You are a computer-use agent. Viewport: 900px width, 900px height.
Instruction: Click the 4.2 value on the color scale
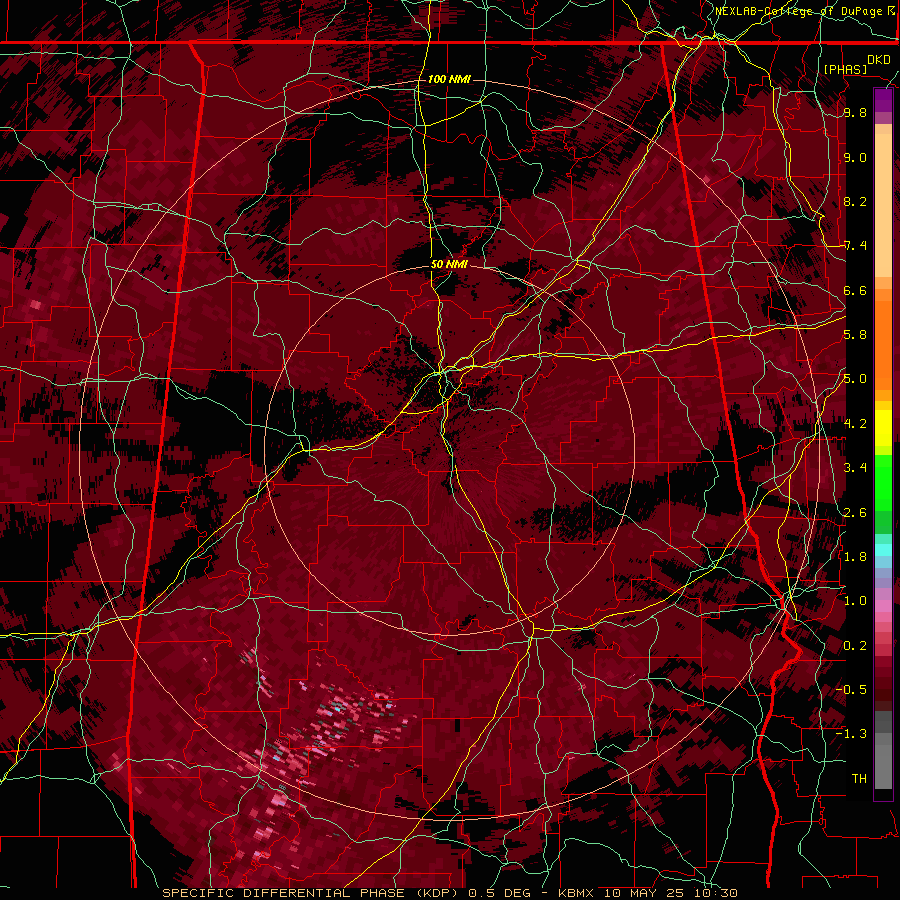coord(855,424)
